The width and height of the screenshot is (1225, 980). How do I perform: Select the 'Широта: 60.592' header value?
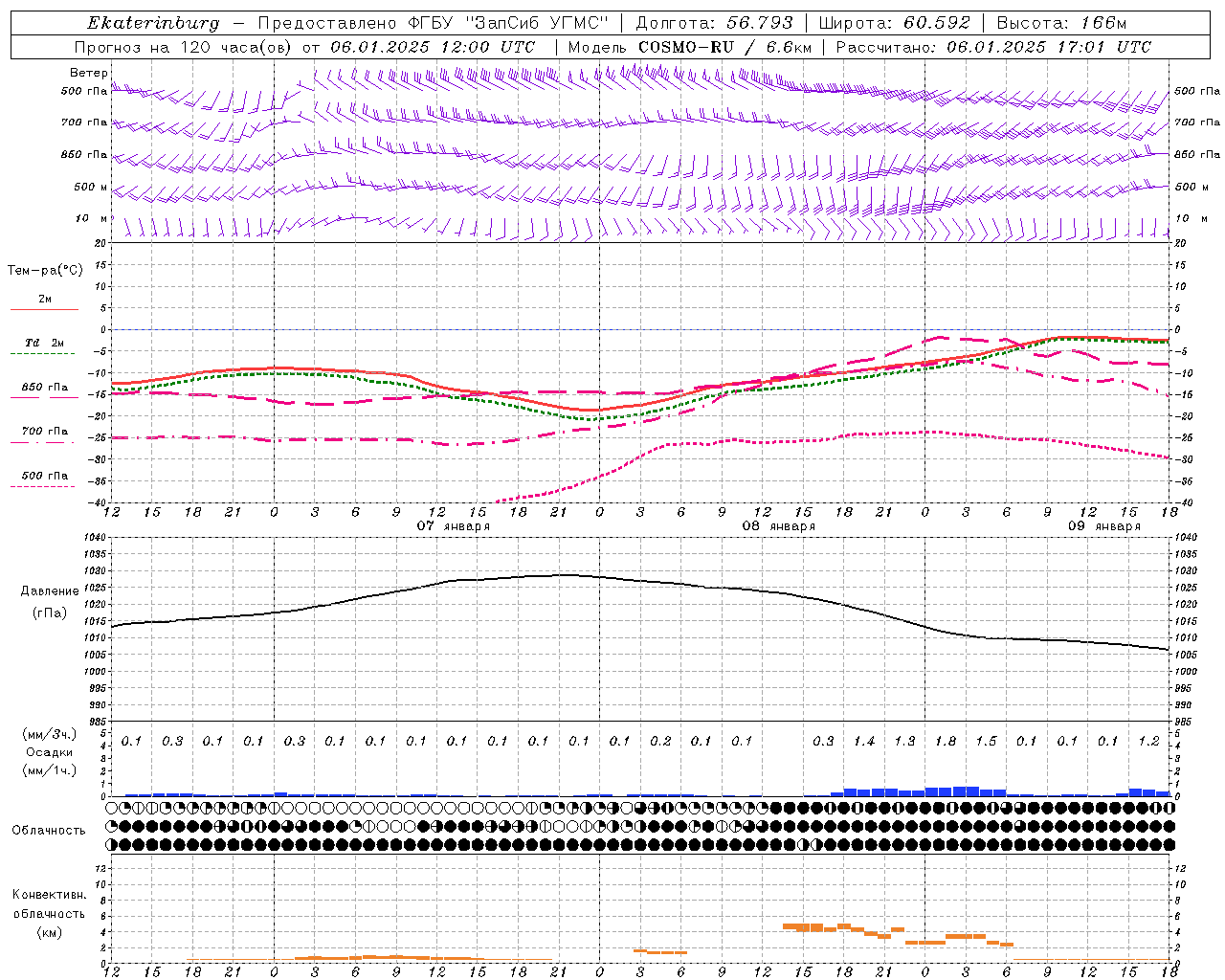894,23
